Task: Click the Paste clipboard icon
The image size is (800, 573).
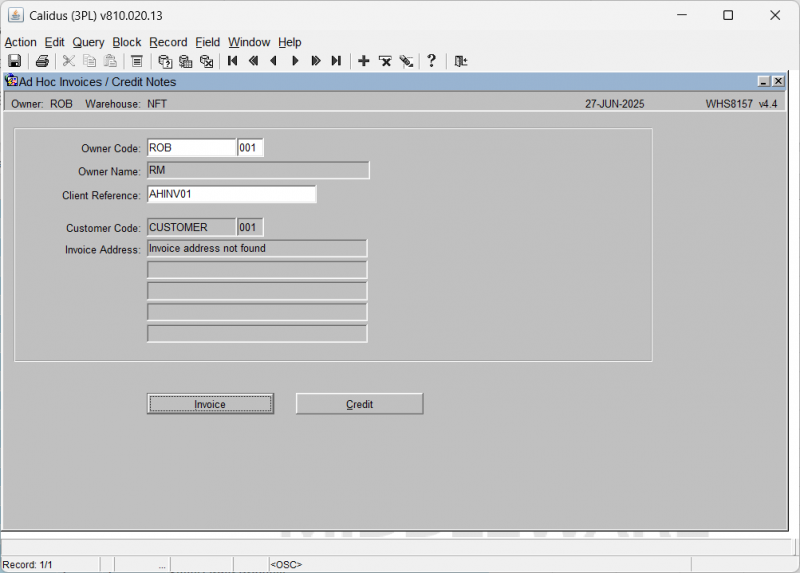Action: pos(110,61)
